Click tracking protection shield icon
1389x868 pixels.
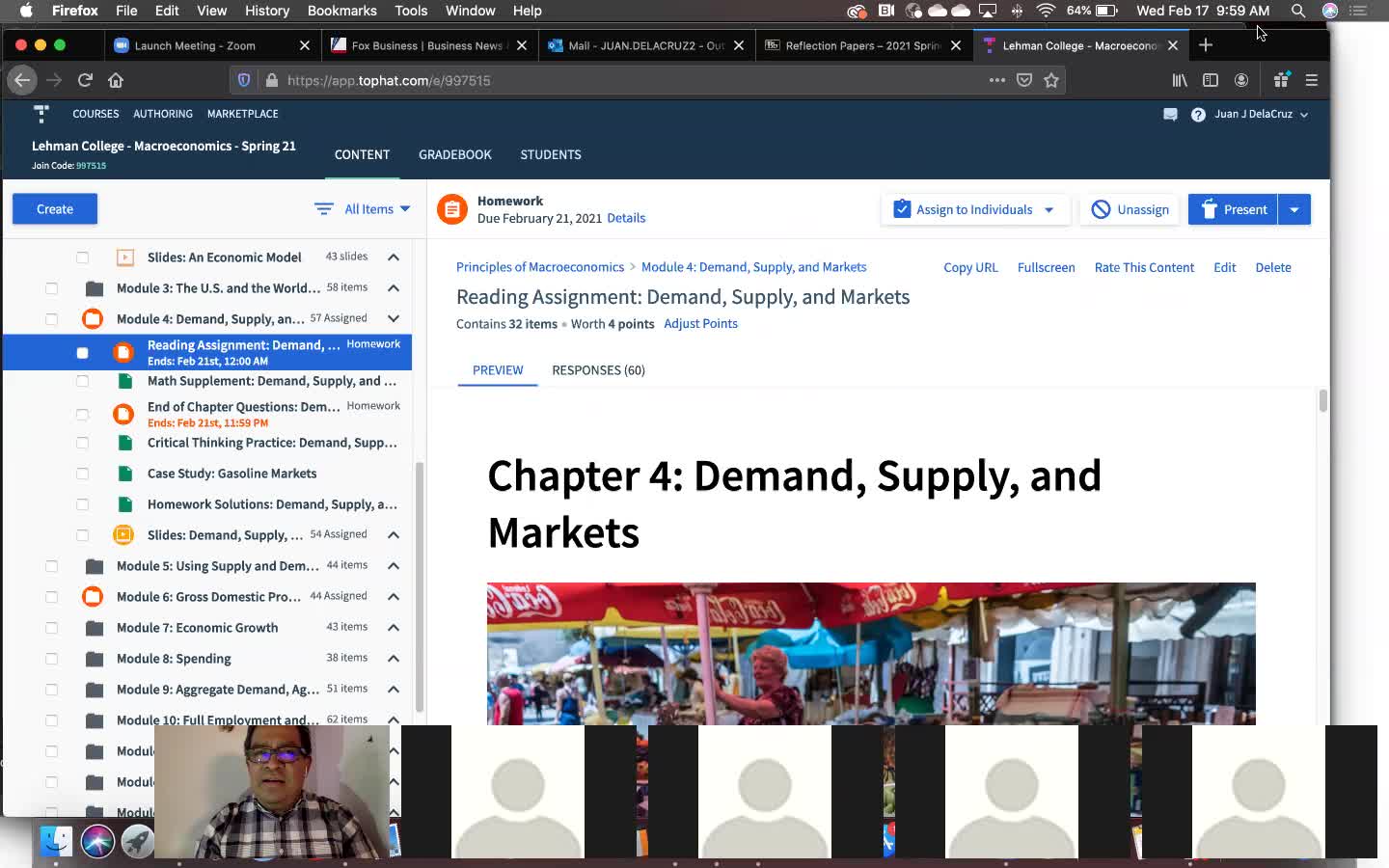click(244, 80)
